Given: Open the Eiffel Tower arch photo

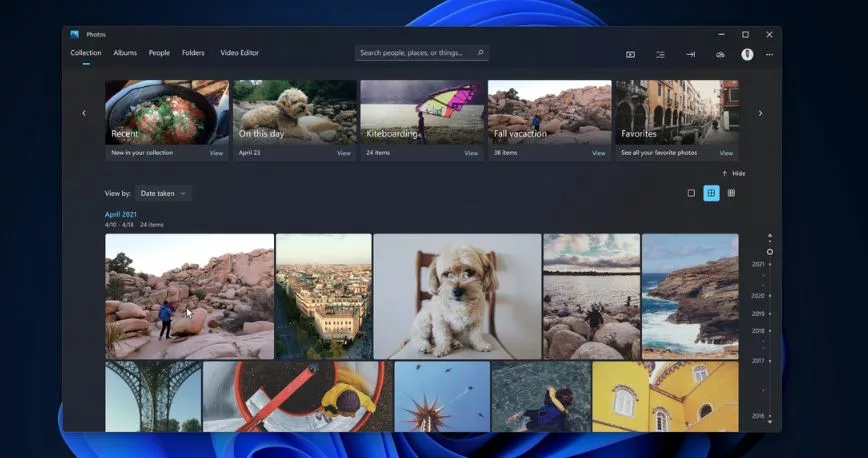Looking at the screenshot, I should click(x=153, y=397).
